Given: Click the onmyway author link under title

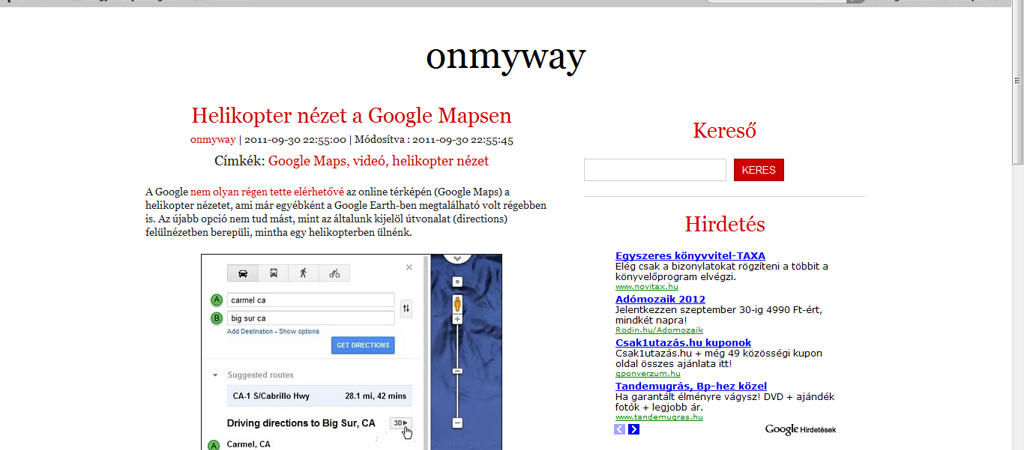Looking at the screenshot, I should (213, 139).
